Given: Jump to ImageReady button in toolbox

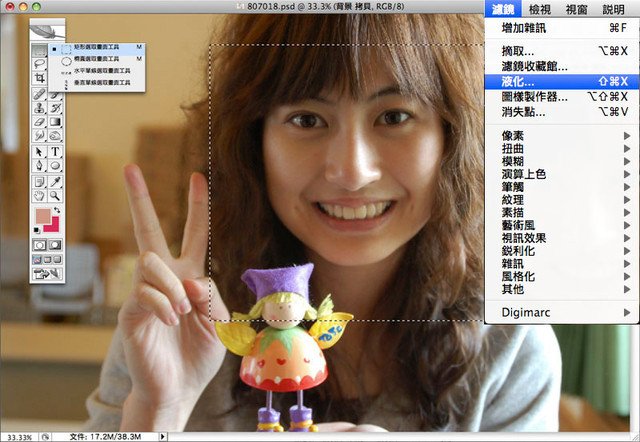Looking at the screenshot, I should [47, 274].
